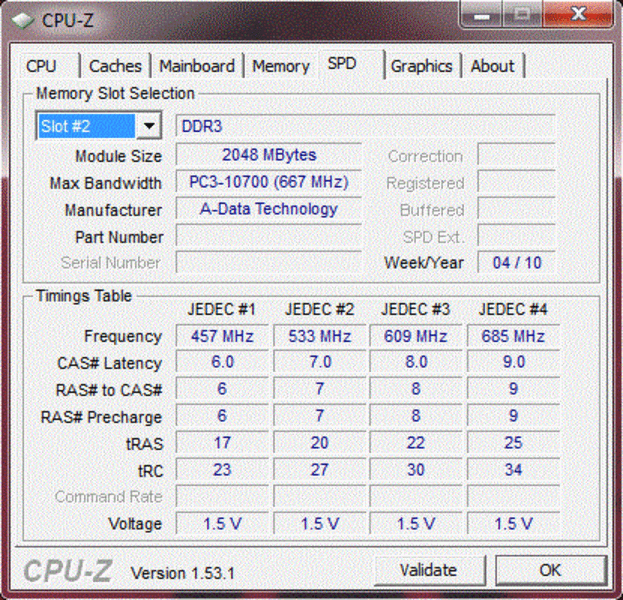Screen dimensions: 623x600
Task: Go to the Mainboard tab
Action: [197, 66]
